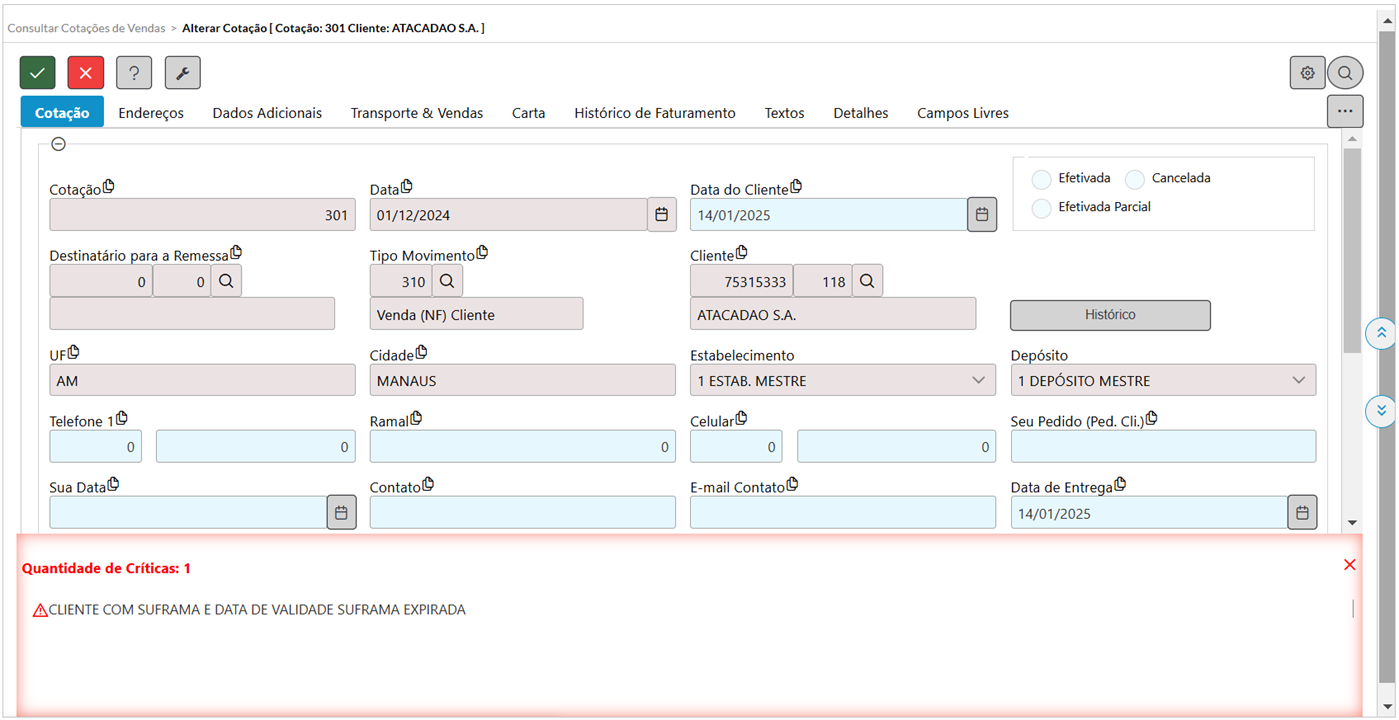Image resolution: width=1399 pixels, height=720 pixels.
Task: Switch to the Endereços tab
Action: [151, 113]
